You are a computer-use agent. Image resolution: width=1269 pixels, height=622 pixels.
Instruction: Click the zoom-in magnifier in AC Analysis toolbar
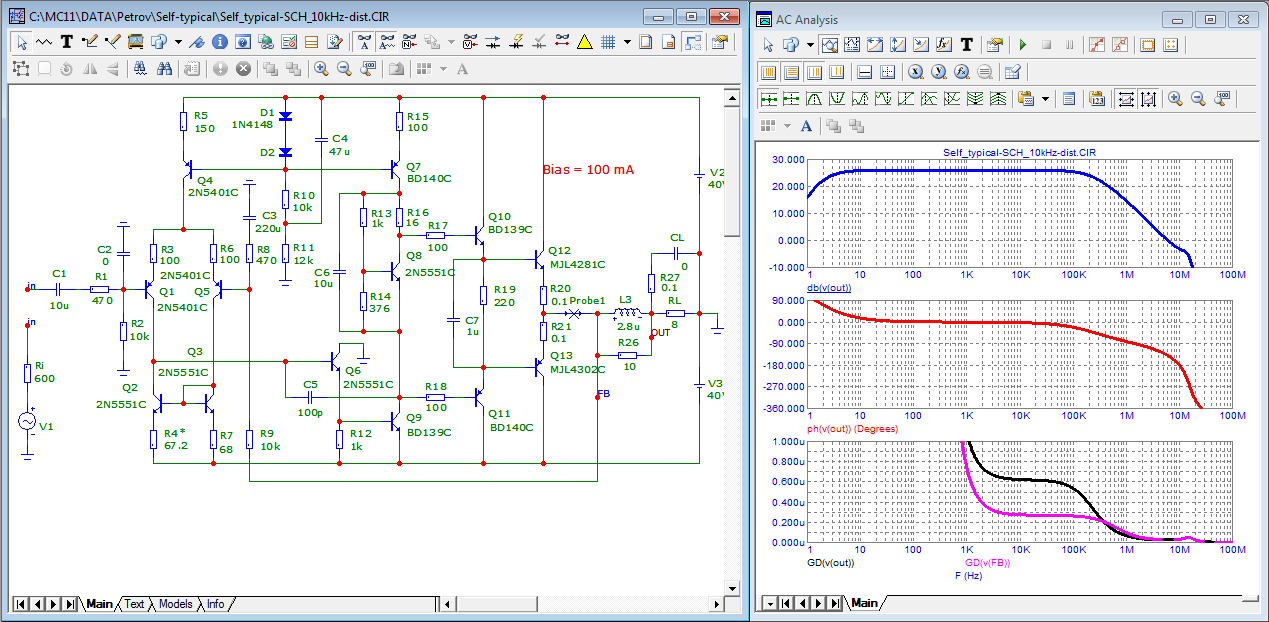1175,99
